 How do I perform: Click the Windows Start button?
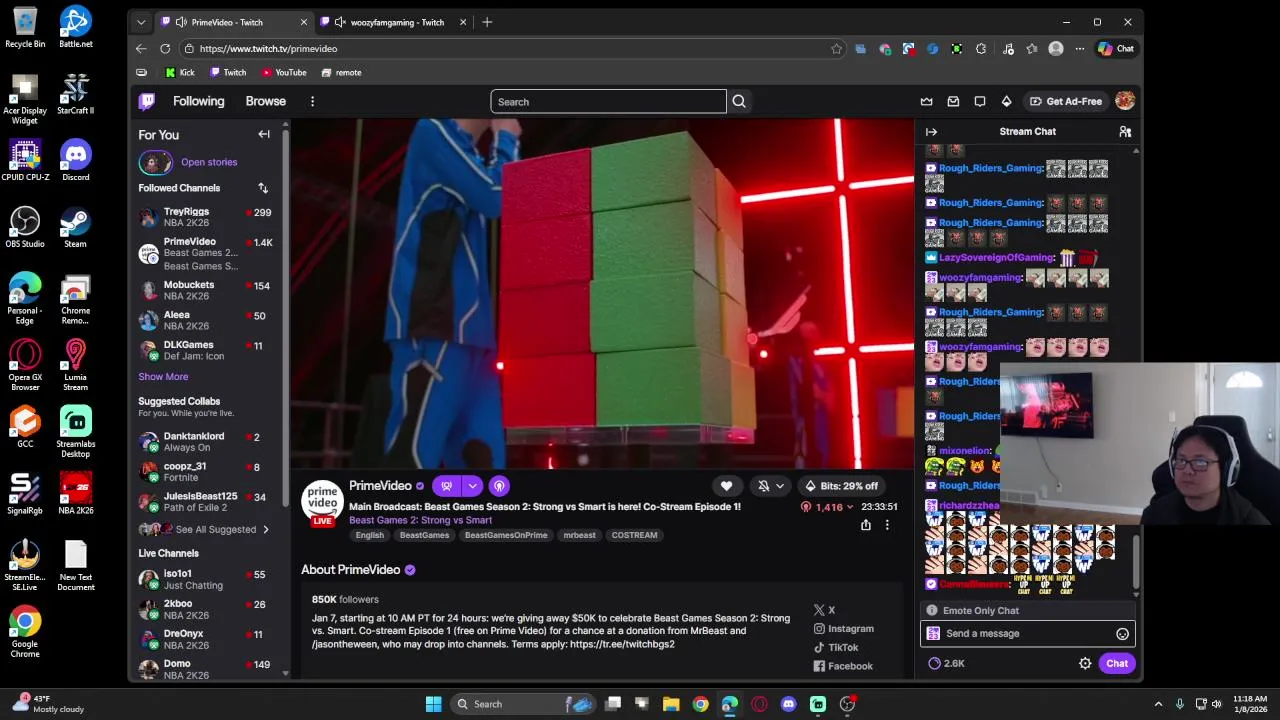pyautogui.click(x=433, y=704)
